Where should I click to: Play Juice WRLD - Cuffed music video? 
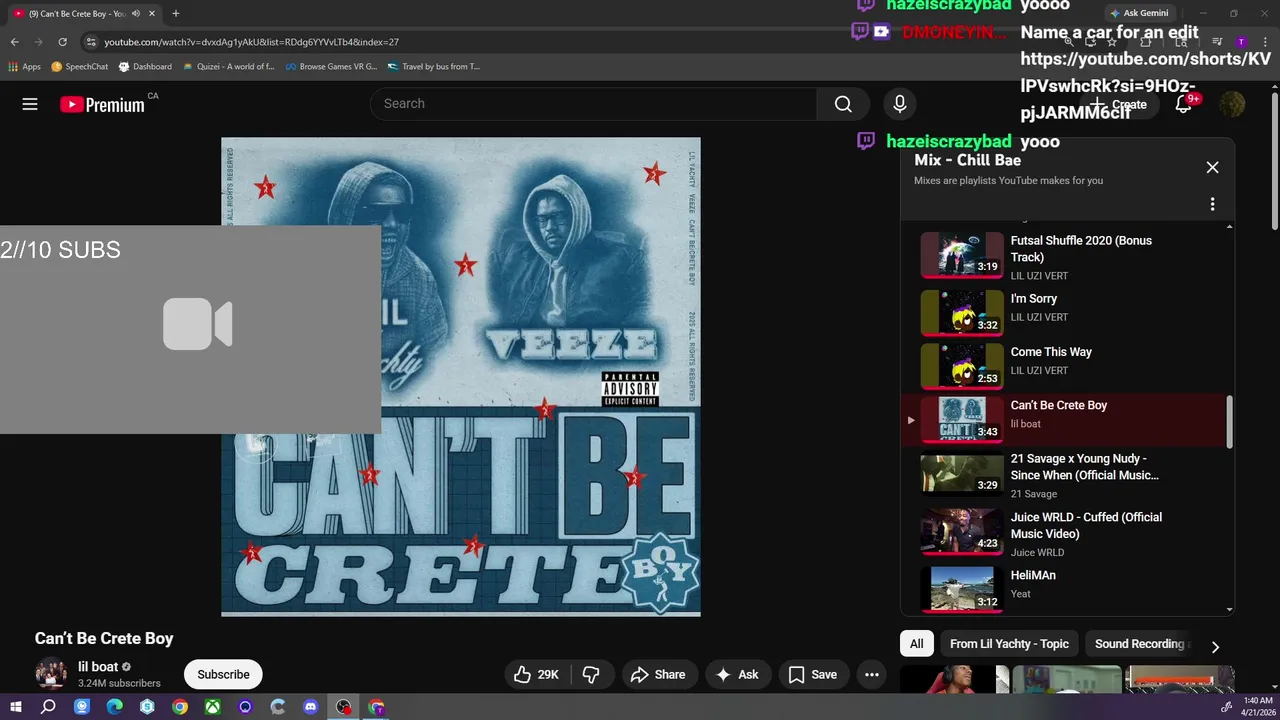(1066, 533)
